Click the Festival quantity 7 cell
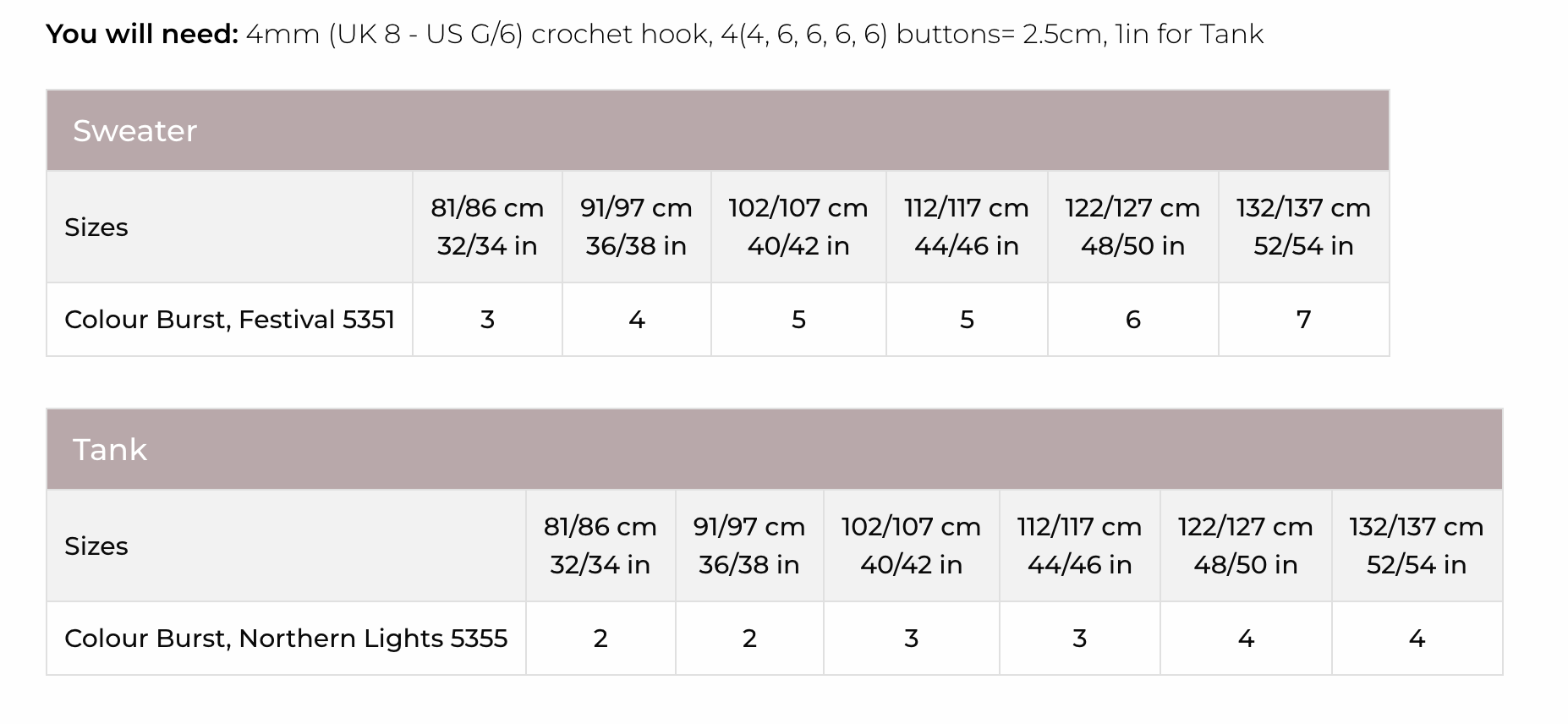Viewport: 1568px width, 724px height. point(1303,320)
